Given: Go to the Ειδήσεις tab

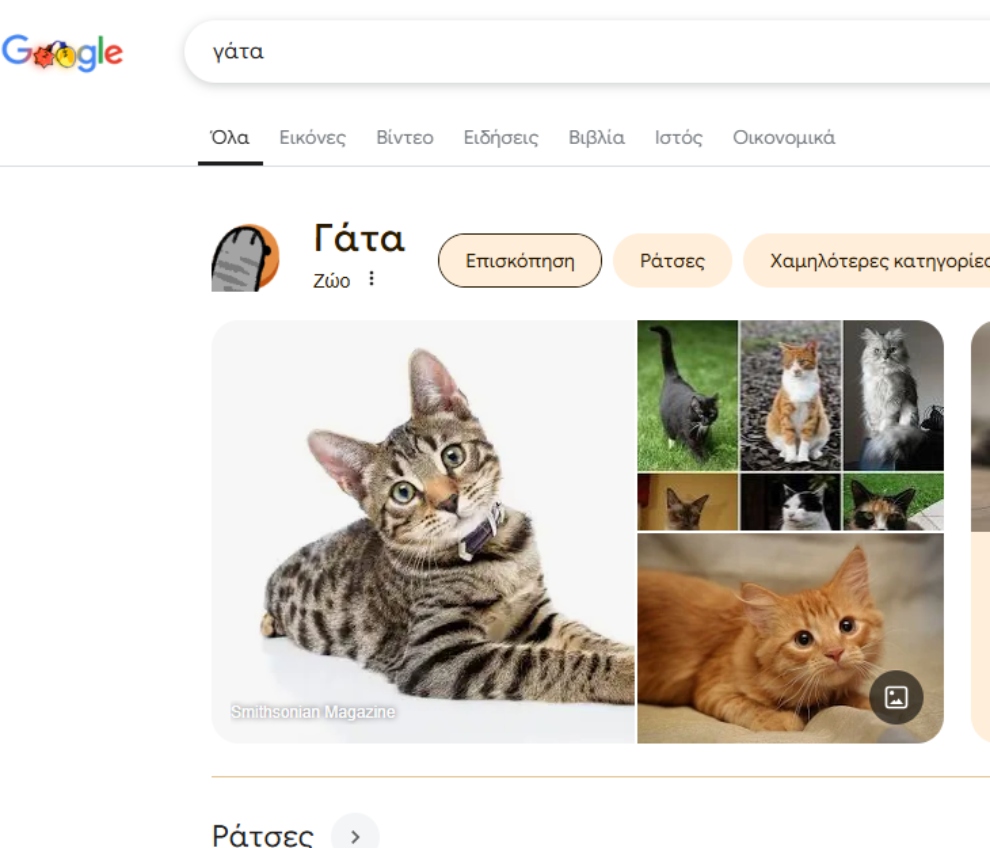Looking at the screenshot, I should coord(500,138).
